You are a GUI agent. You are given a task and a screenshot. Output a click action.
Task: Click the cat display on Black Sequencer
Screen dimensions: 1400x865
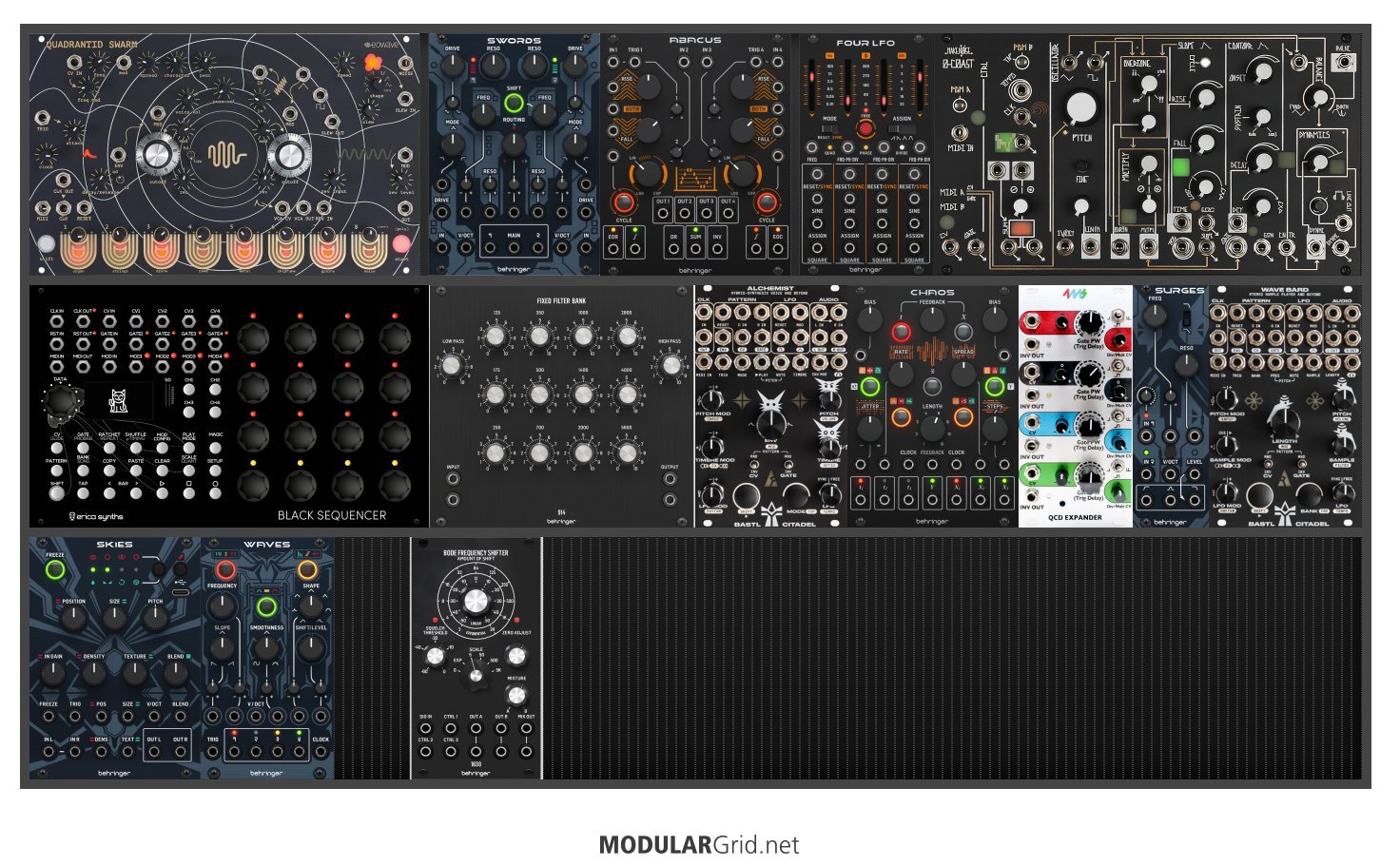coord(120,403)
